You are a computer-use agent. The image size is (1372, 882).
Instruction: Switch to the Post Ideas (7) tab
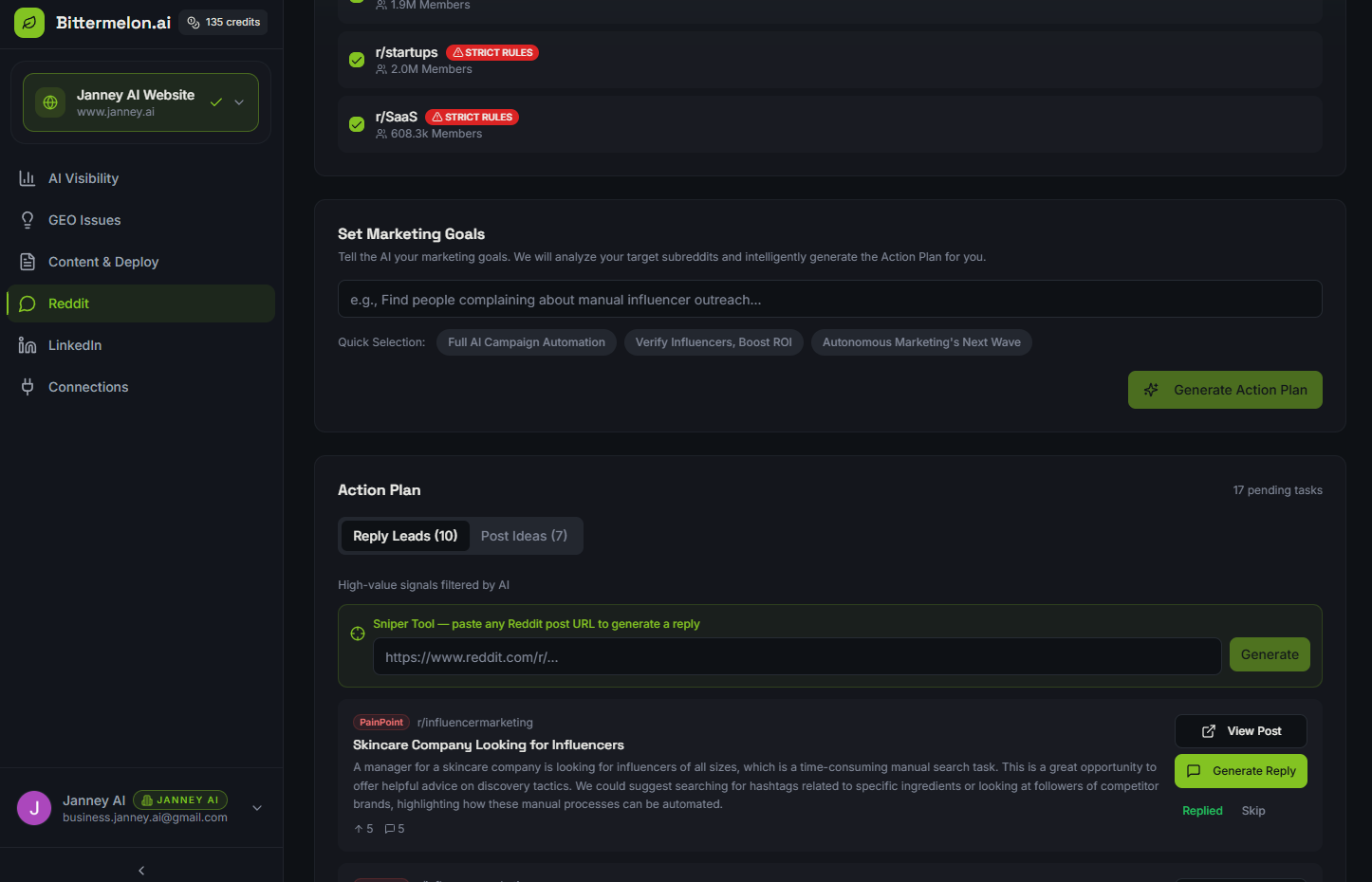tap(524, 536)
